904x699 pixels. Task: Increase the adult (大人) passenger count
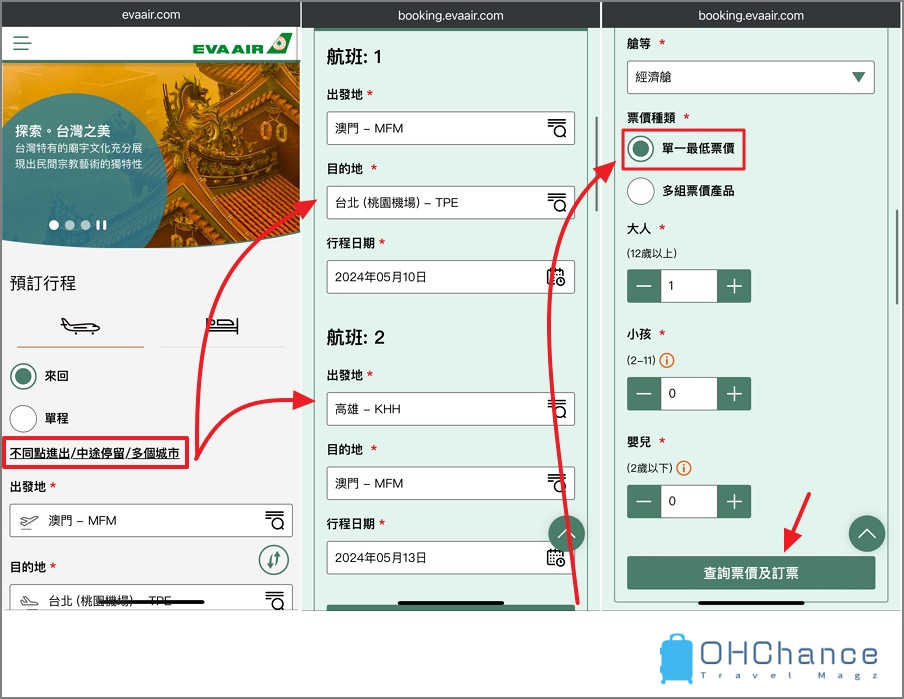pos(734,286)
